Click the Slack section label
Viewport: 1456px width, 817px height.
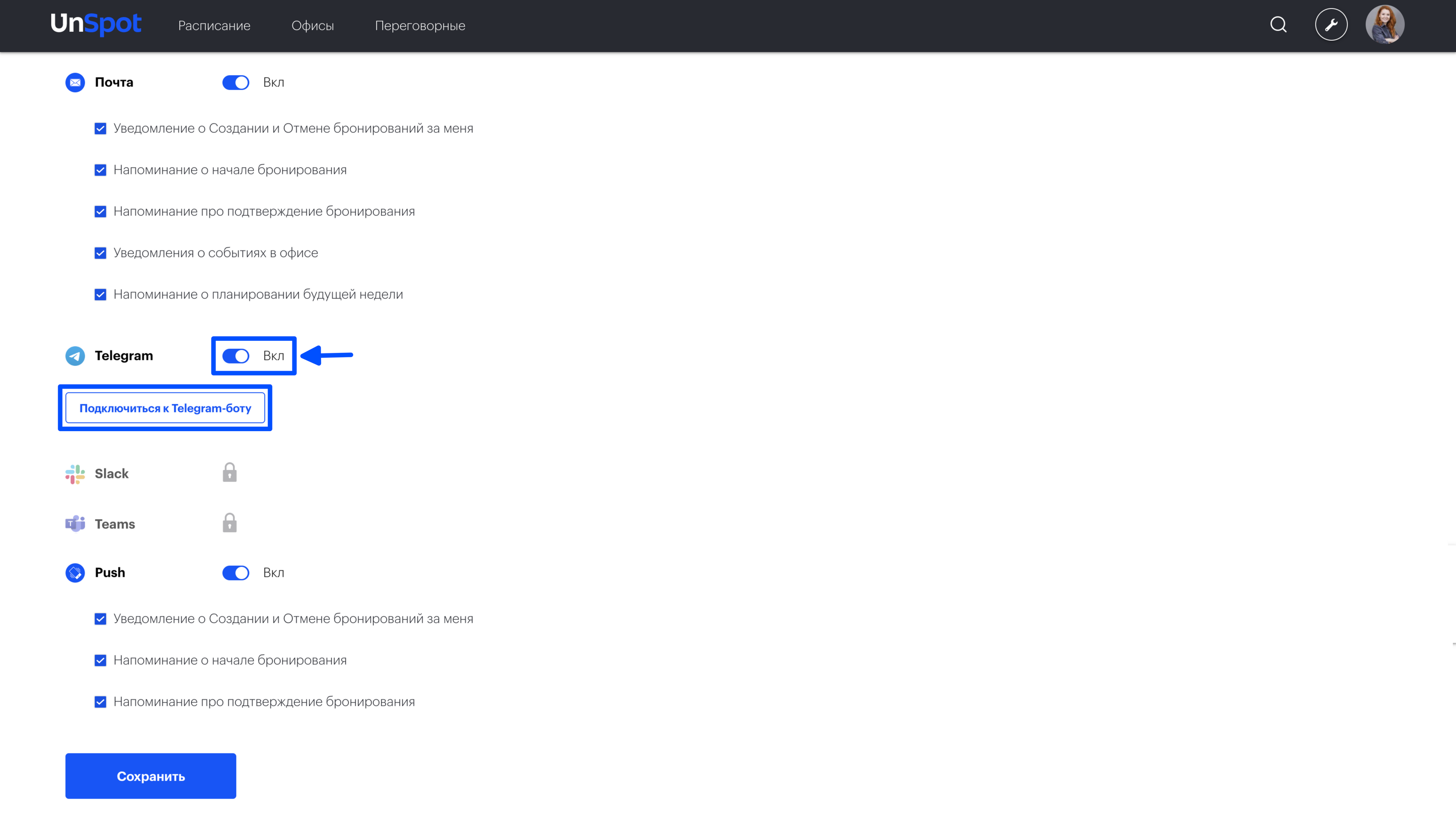pos(111,474)
